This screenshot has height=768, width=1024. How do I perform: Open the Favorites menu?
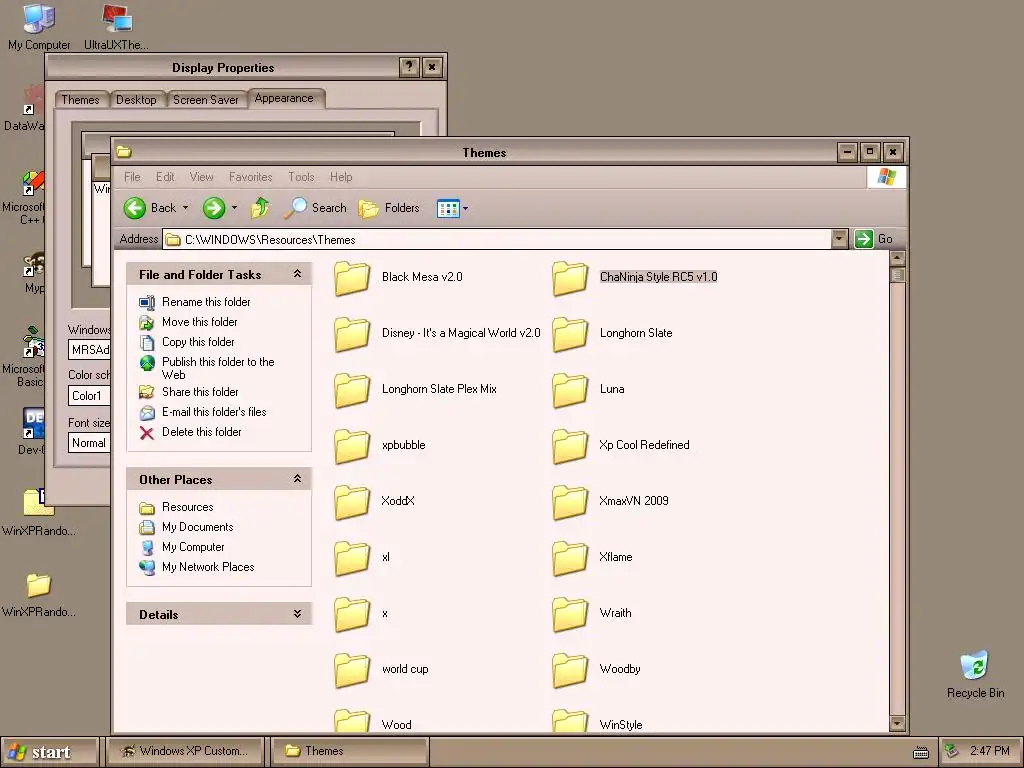pos(251,177)
